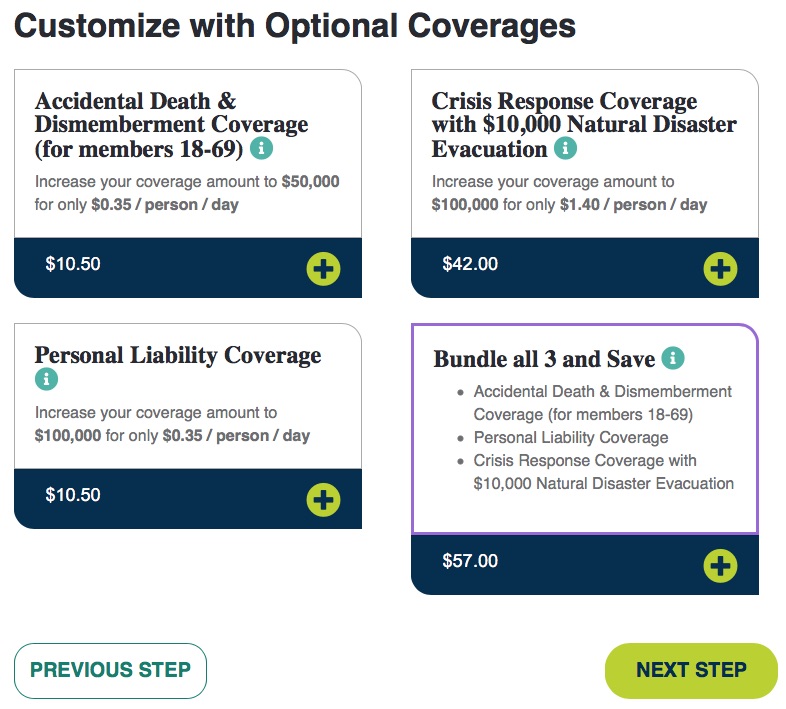
Task: Click the Customize with Optional Coverages heading
Action: point(295,26)
